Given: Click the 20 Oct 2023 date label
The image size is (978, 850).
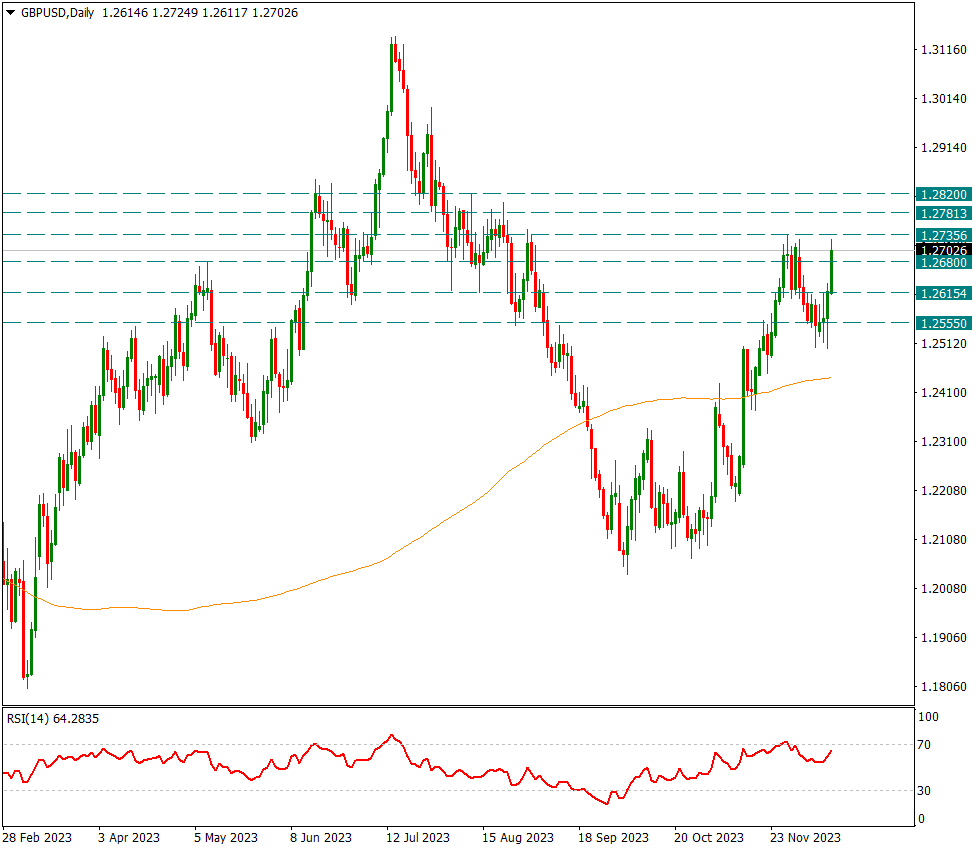Looking at the screenshot, I should point(709,838).
